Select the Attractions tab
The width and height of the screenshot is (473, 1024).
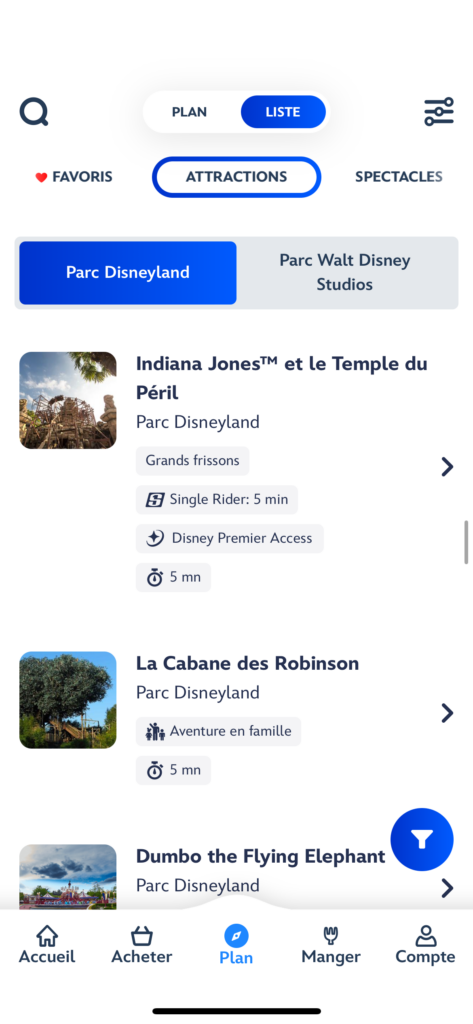(x=236, y=177)
